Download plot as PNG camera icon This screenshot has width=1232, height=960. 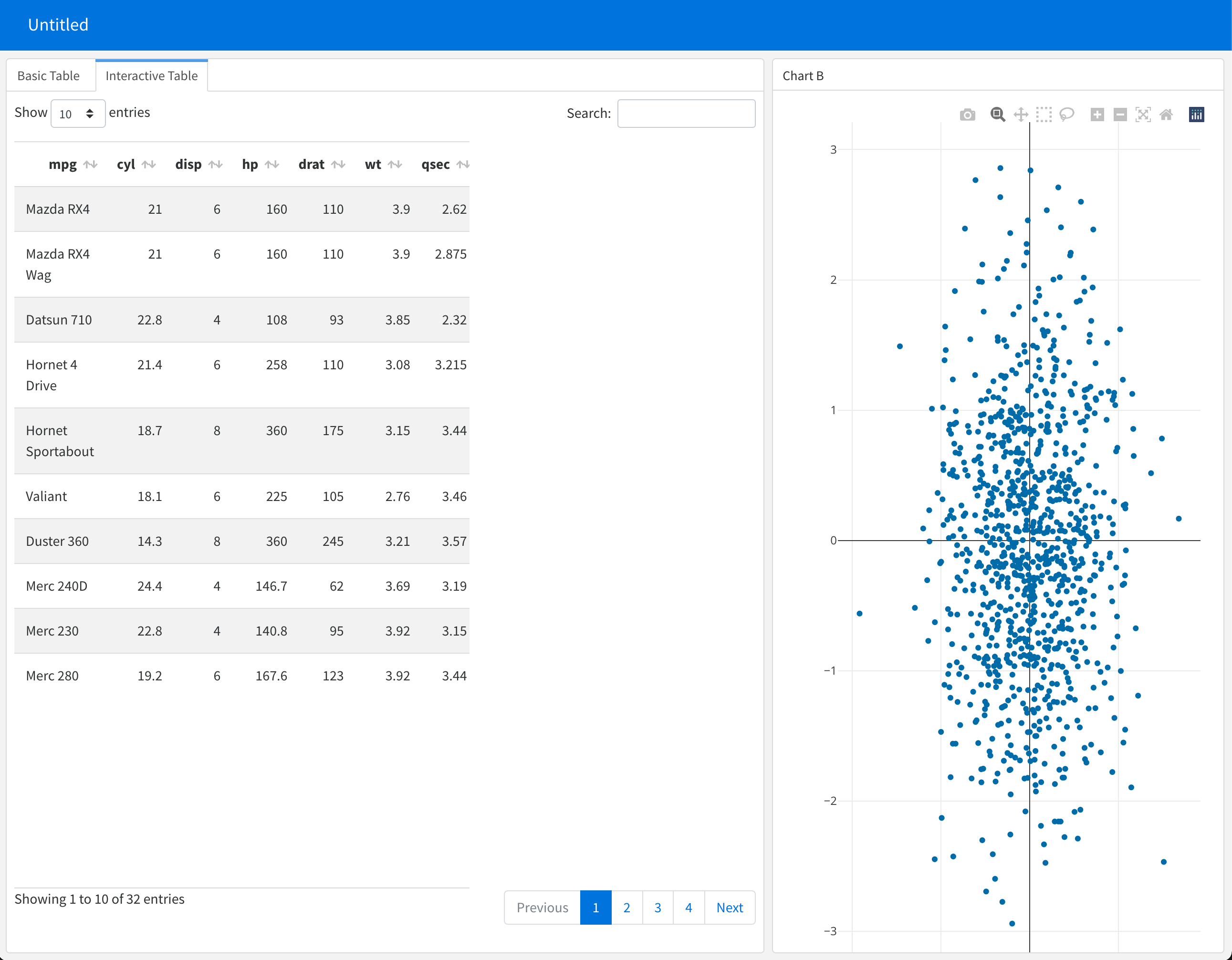[x=967, y=115]
